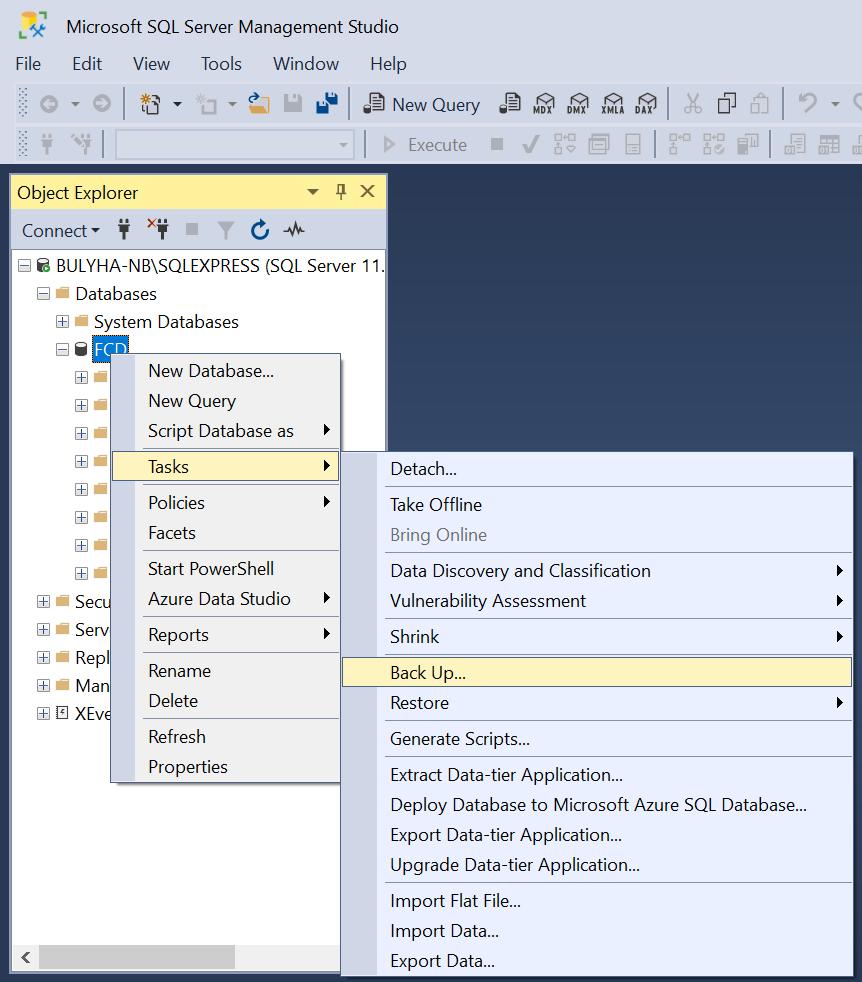Image resolution: width=862 pixels, height=982 pixels.
Task: Click the Cut scissors icon
Action: 692,103
